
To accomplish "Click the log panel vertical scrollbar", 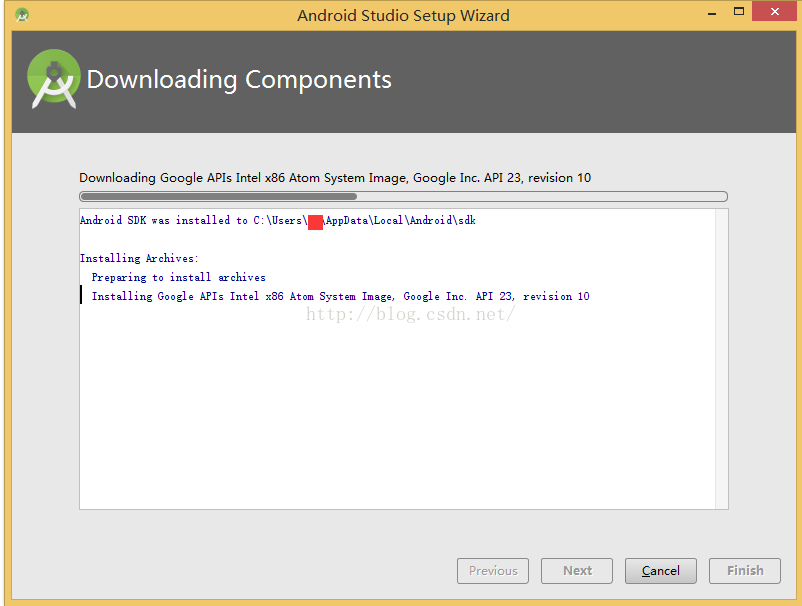I will pos(721,359).
